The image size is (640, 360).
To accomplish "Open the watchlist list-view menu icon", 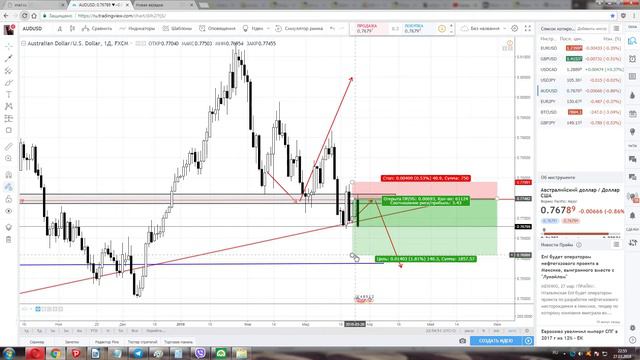I will click(616, 29).
